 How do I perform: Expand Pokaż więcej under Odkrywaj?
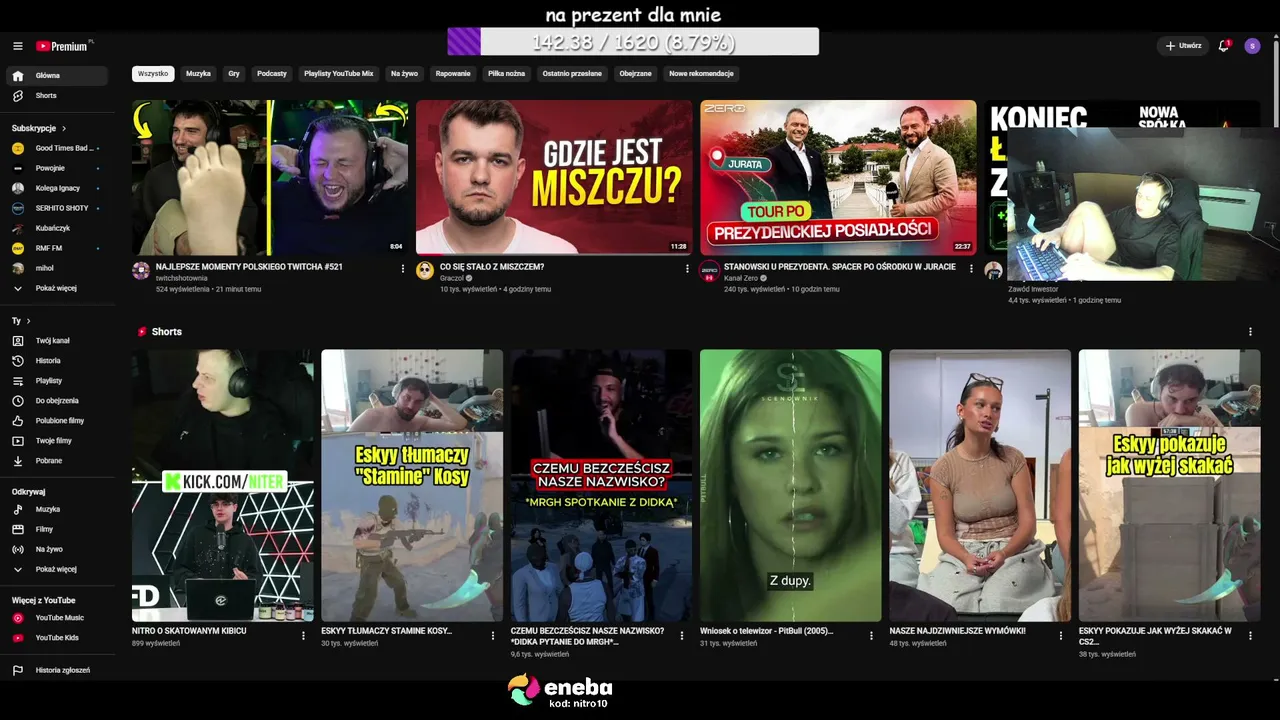[x=57, y=569]
